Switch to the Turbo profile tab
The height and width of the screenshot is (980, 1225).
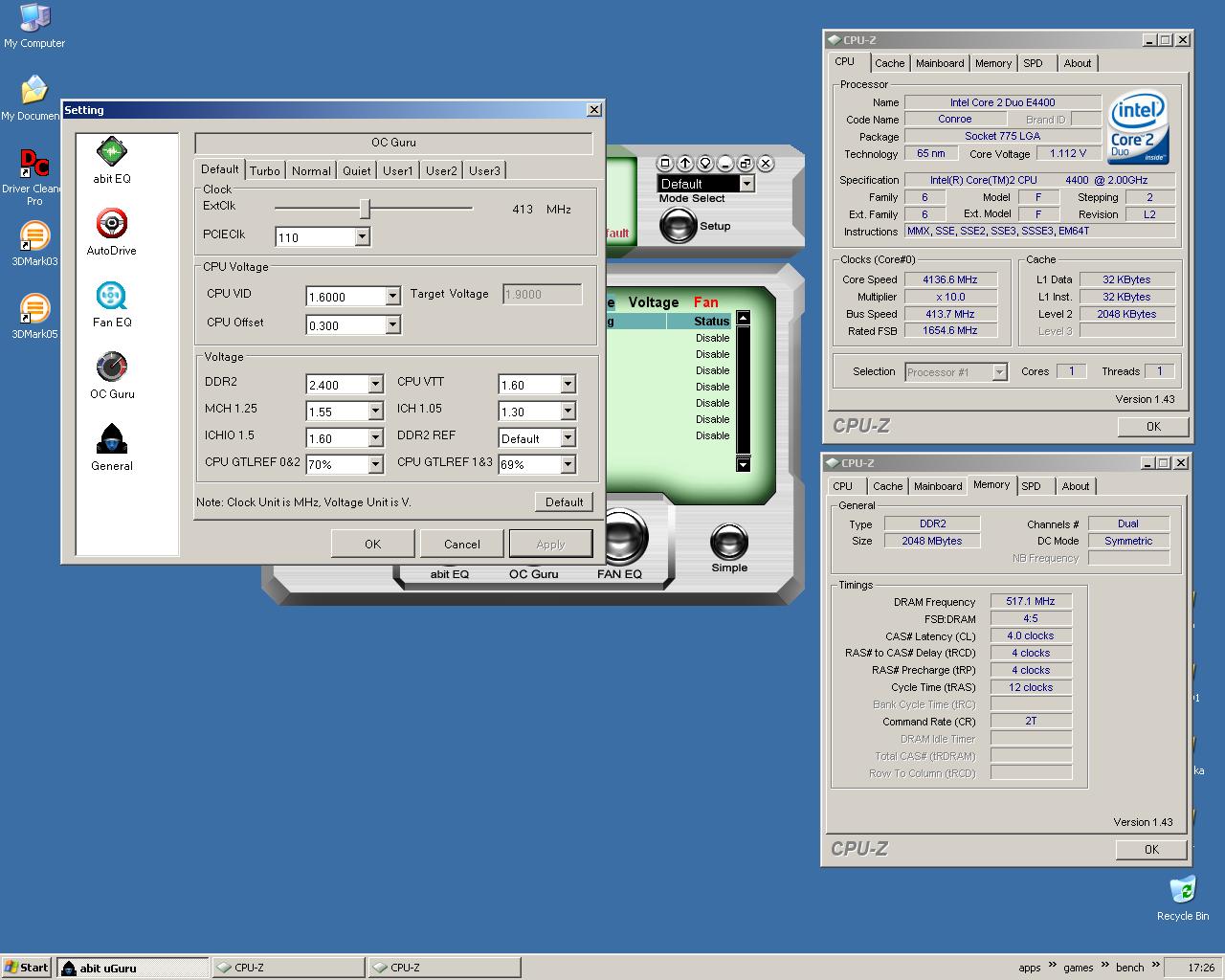[x=265, y=171]
